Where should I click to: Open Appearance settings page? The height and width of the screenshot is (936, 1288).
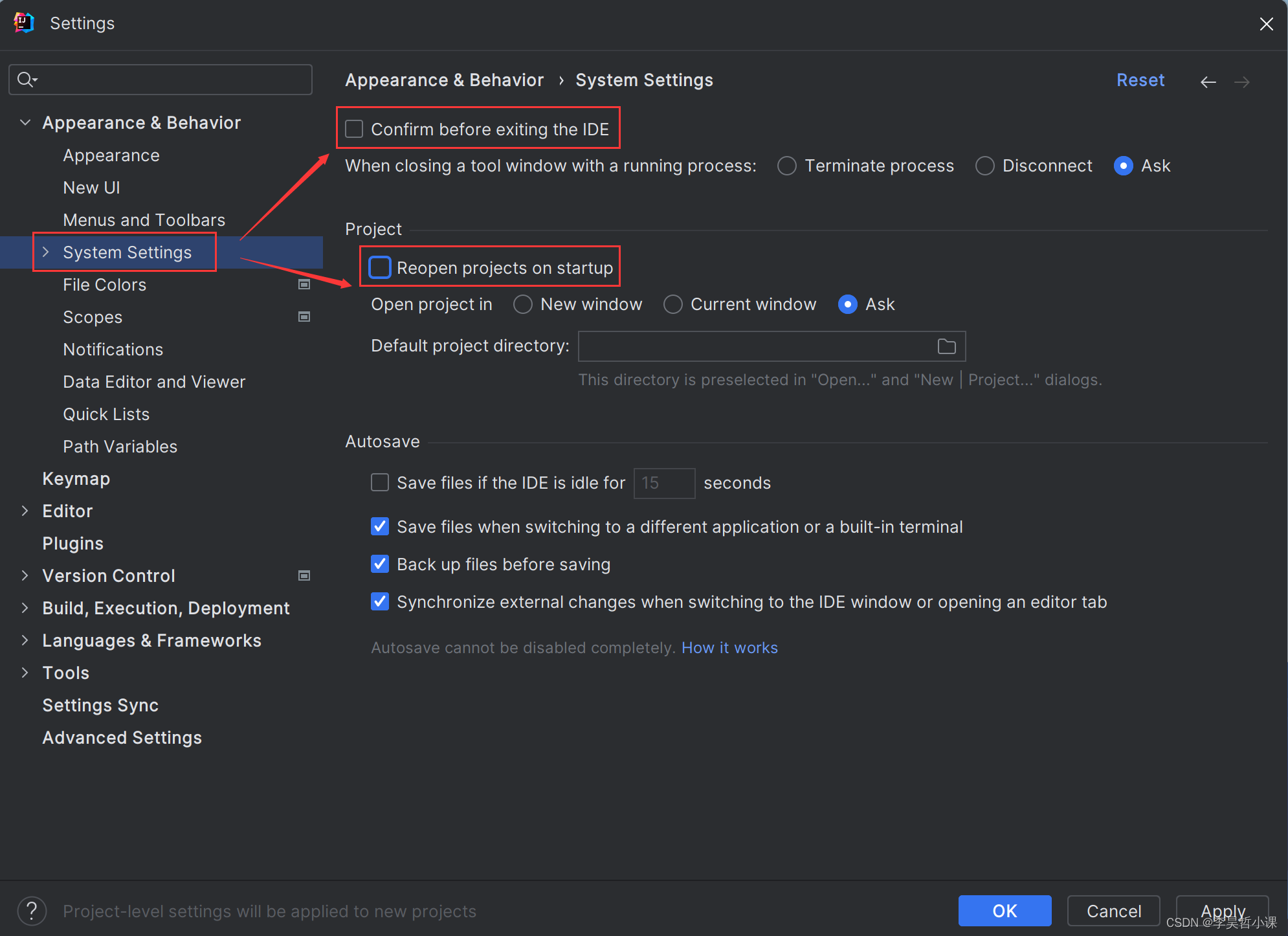click(x=111, y=155)
